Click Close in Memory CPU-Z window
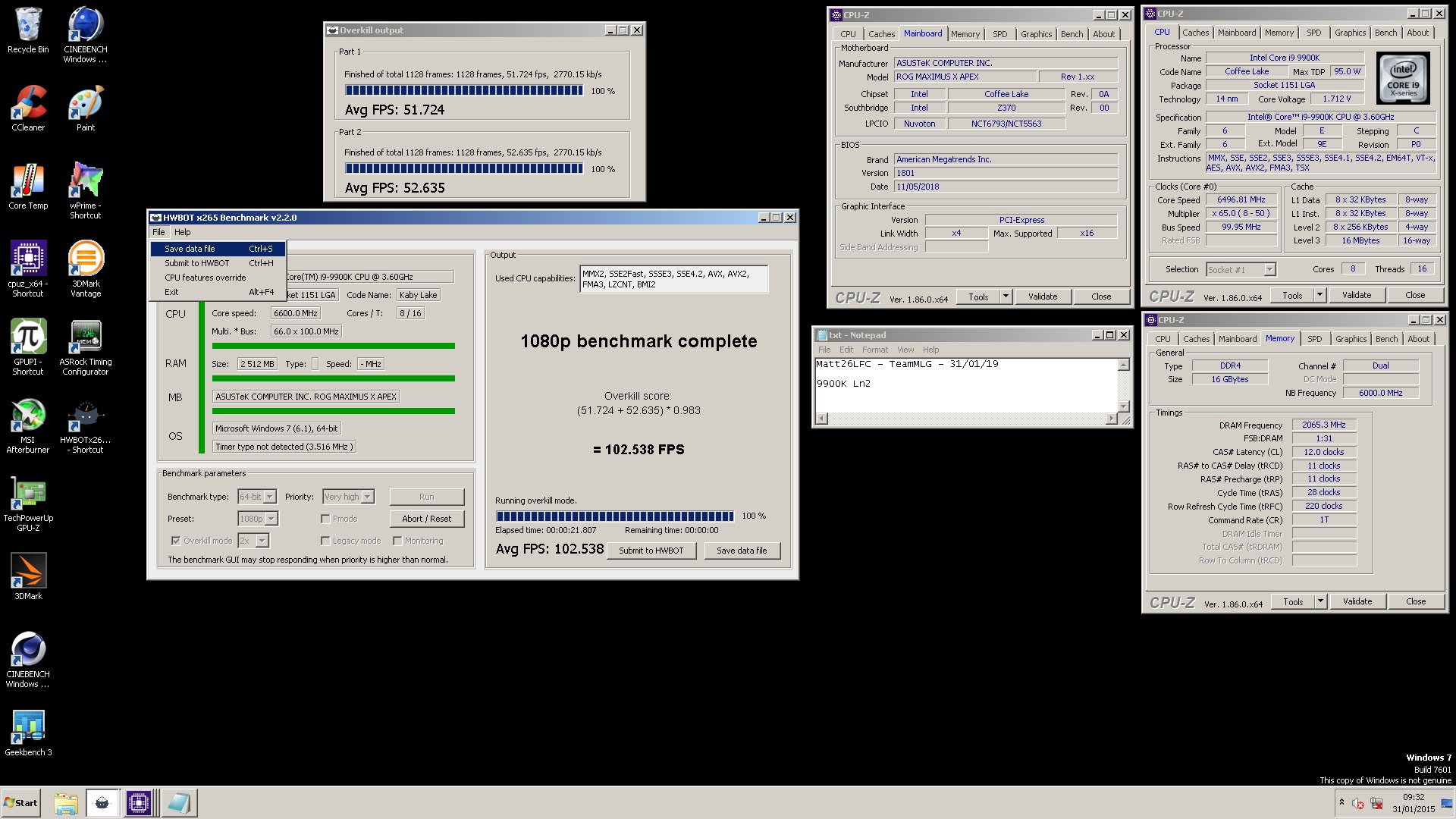Screen dimensions: 1456x819 1416,601
